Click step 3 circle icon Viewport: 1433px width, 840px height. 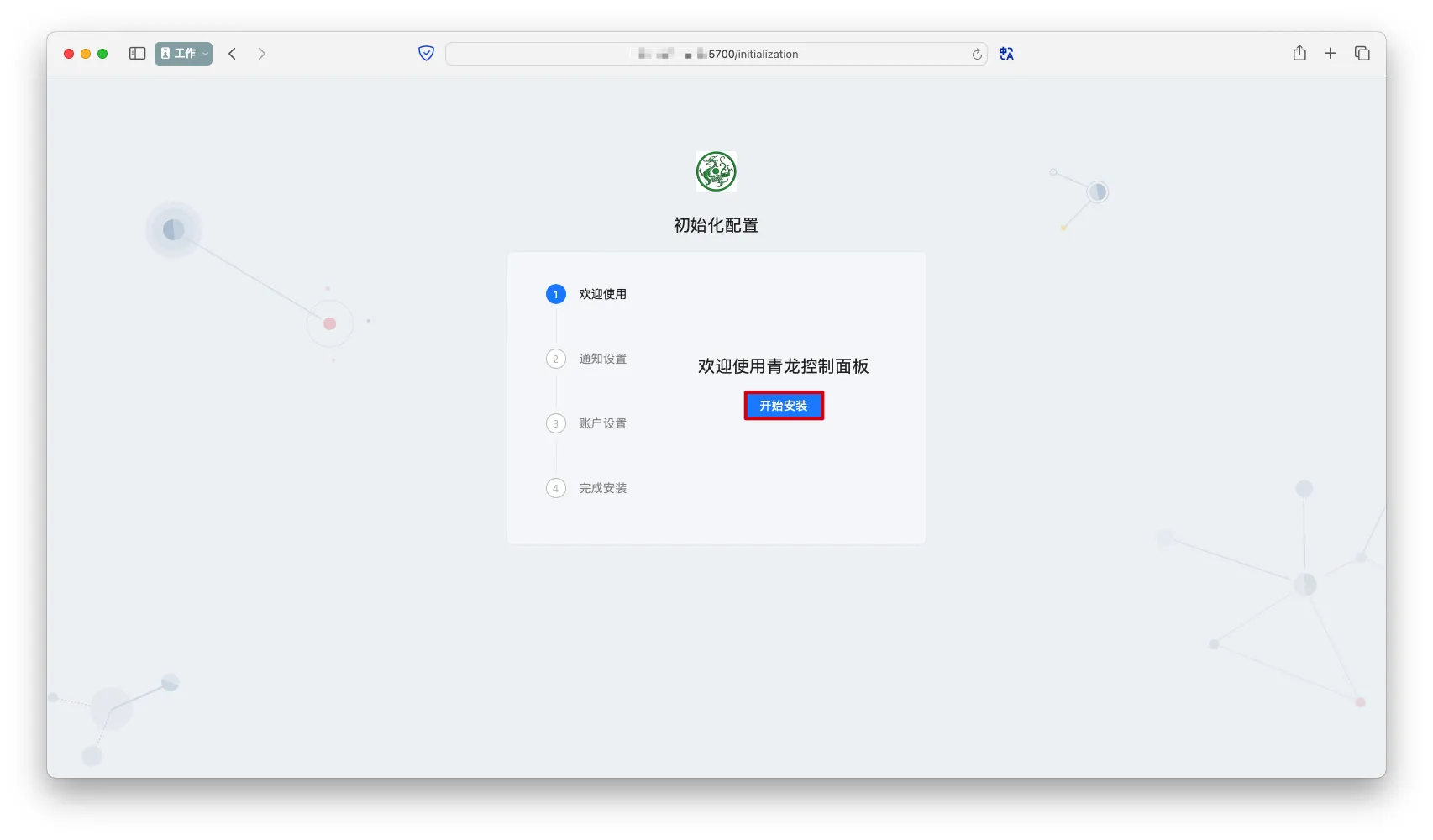555,423
